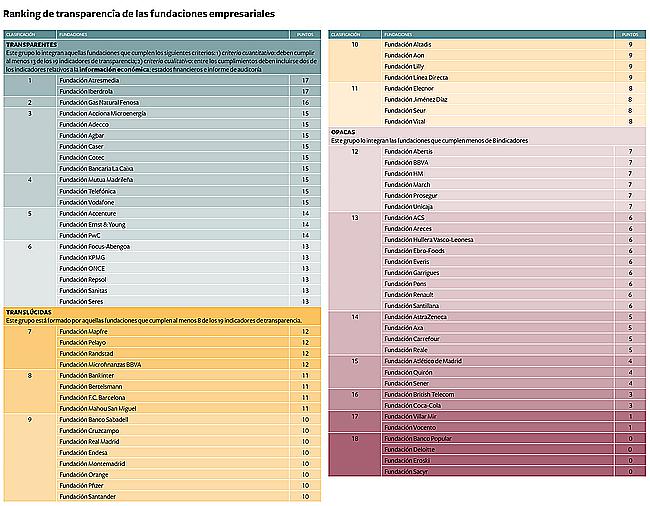
Task: Select the 'TRANSLÚCIDAS' section heading
Action: pos(29,312)
